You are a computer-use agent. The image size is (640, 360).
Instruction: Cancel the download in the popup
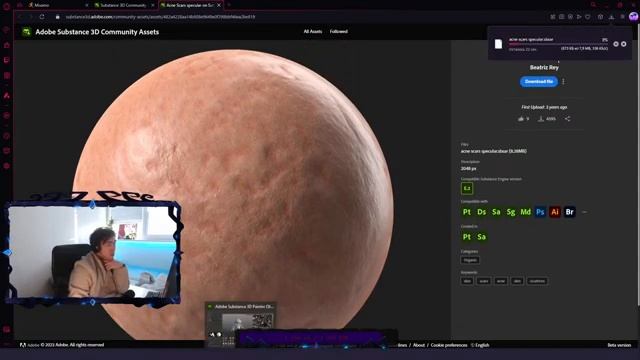coord(624,44)
